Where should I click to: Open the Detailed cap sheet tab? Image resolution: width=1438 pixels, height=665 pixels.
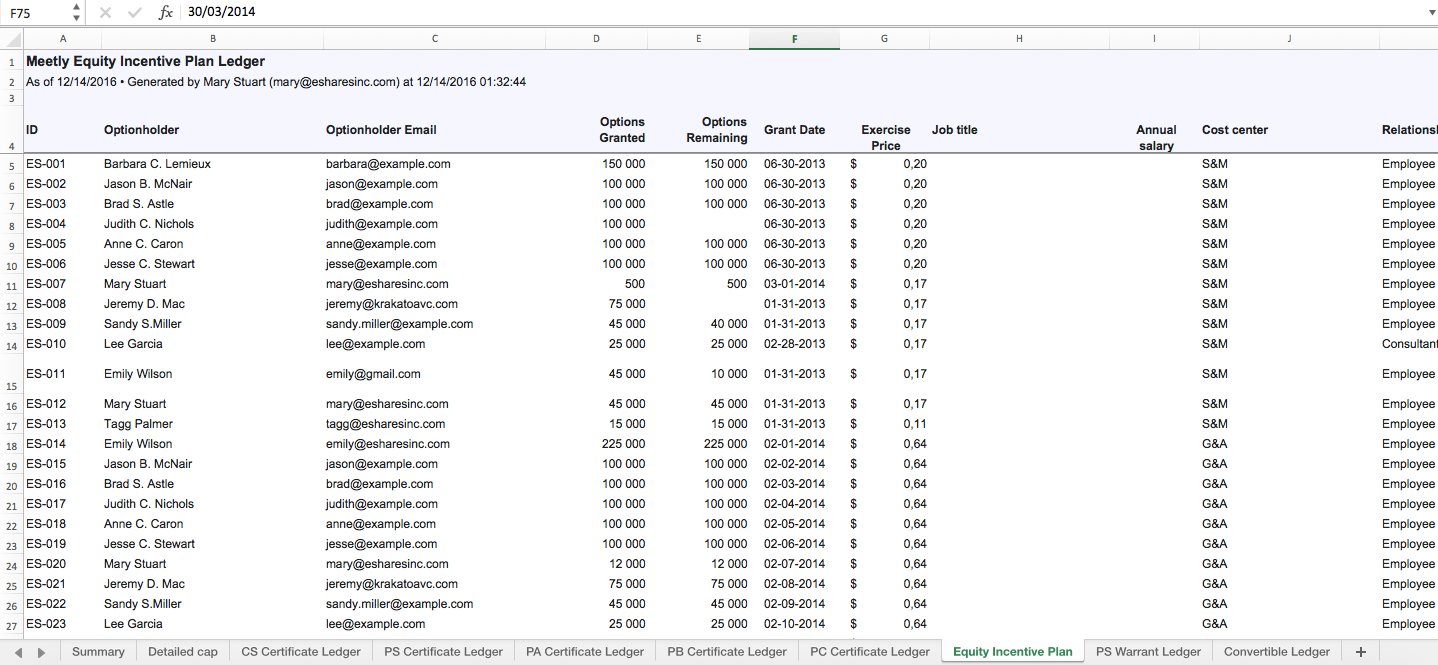[x=182, y=652]
